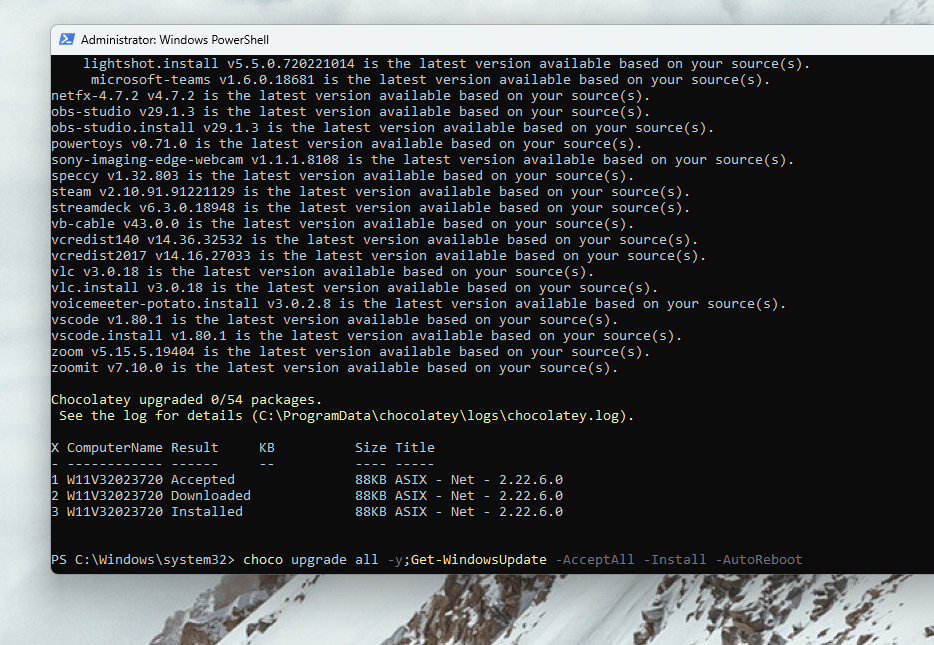The image size is (934, 645).
Task: Click the microsoft-teams v1.6.0.18681 line
Action: pyautogui.click(x=430, y=80)
